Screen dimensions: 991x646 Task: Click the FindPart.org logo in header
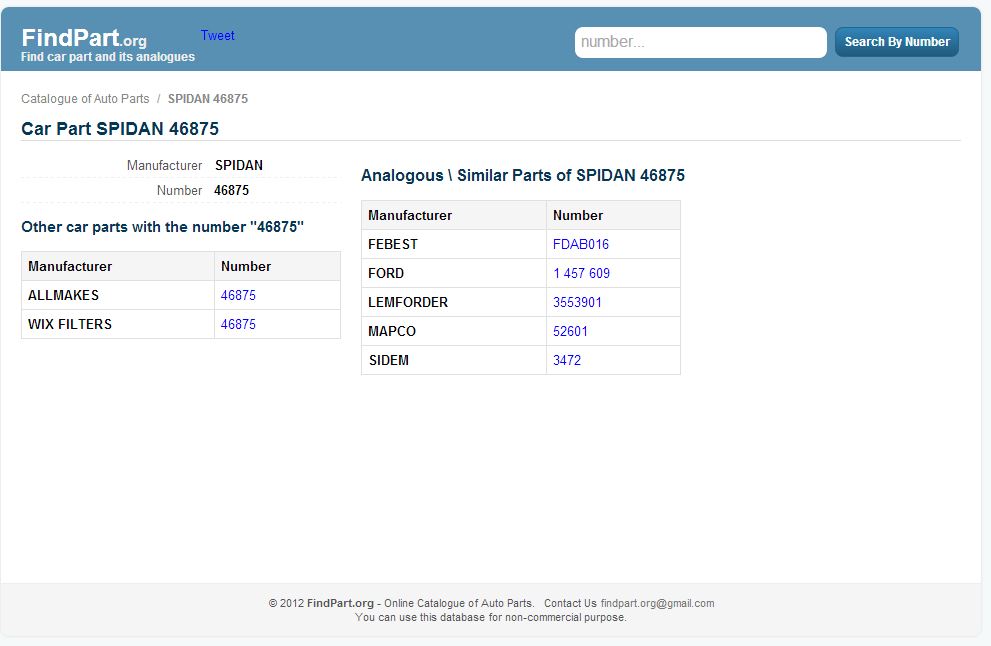[84, 39]
